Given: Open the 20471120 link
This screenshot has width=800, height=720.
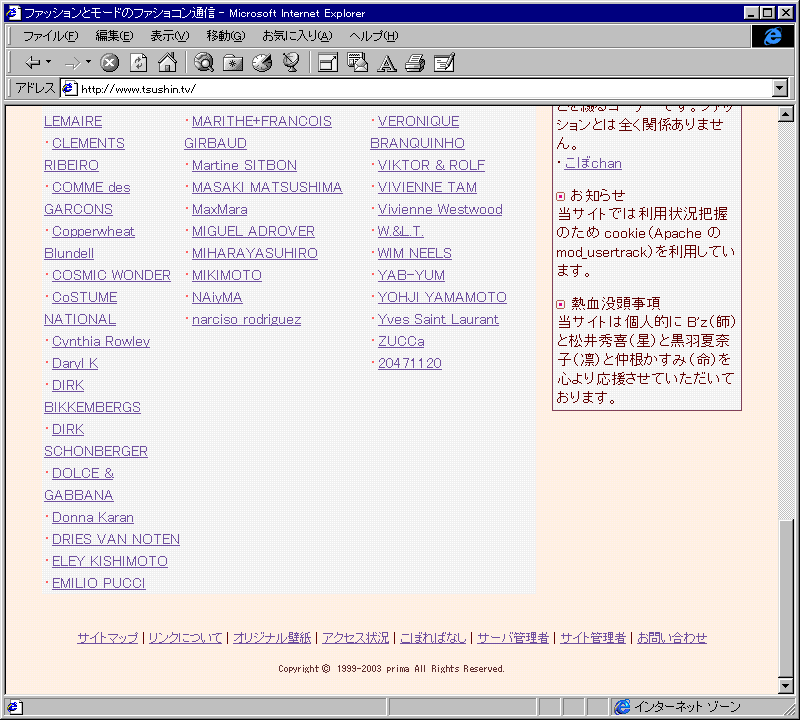Looking at the screenshot, I should pyautogui.click(x=410, y=363).
